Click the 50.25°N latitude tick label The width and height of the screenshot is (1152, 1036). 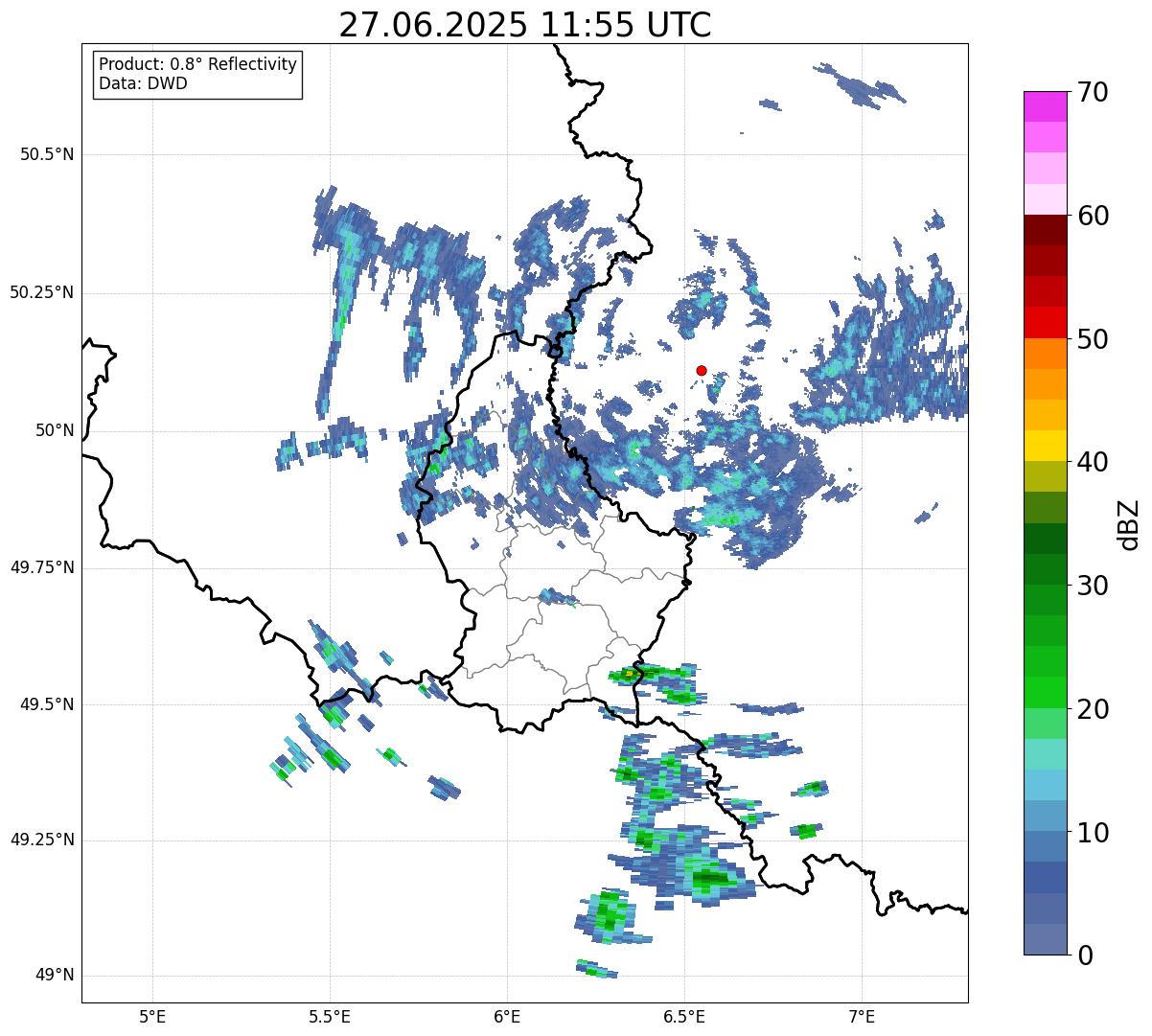(42, 292)
